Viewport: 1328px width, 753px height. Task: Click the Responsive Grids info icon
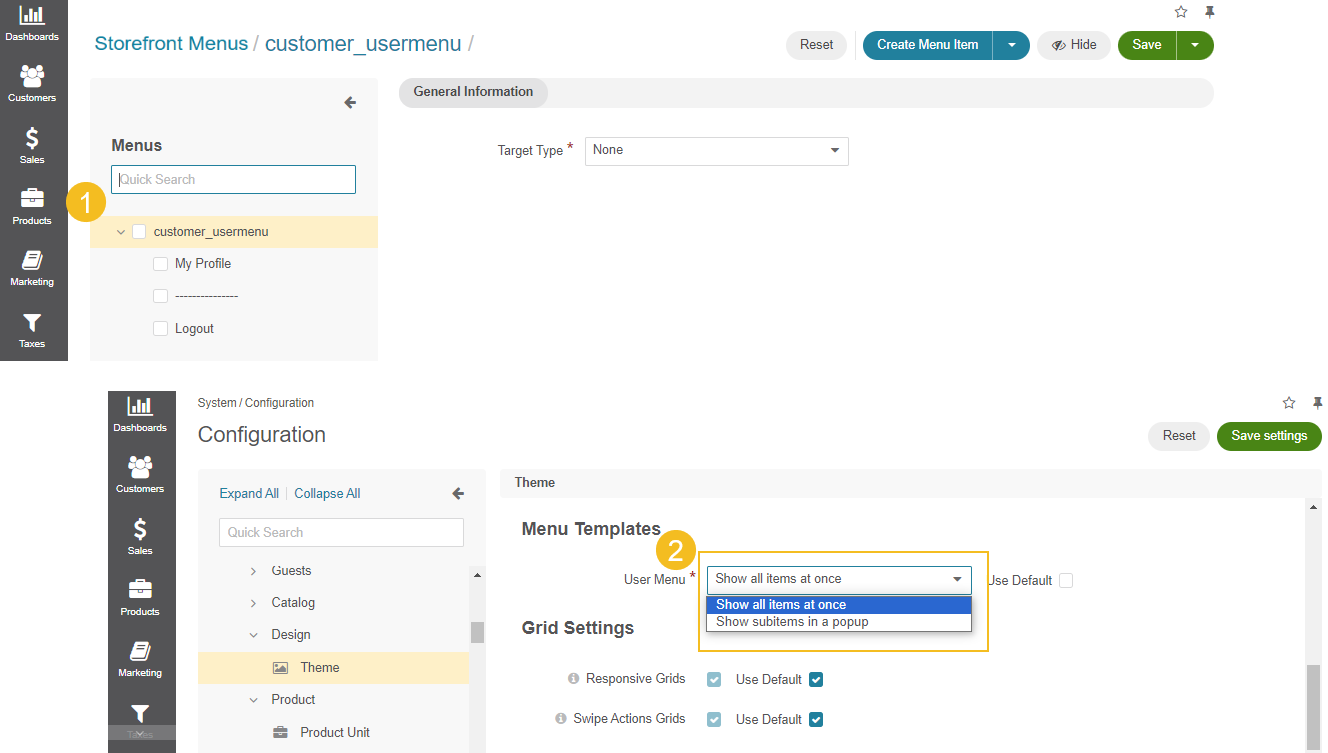[573, 679]
